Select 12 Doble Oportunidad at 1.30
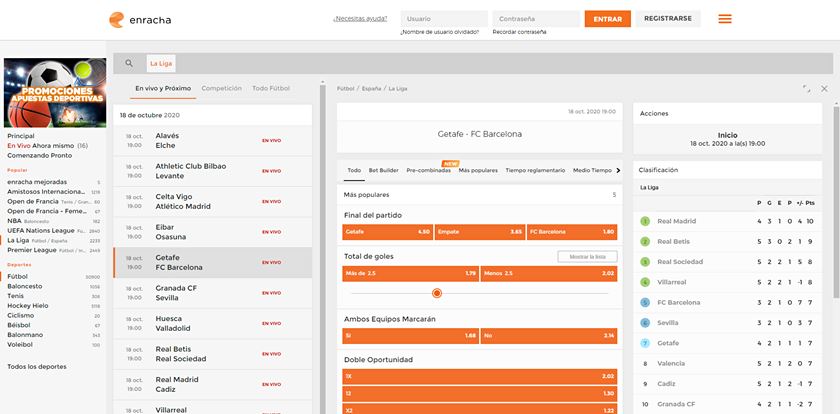The image size is (840, 414). [x=479, y=394]
